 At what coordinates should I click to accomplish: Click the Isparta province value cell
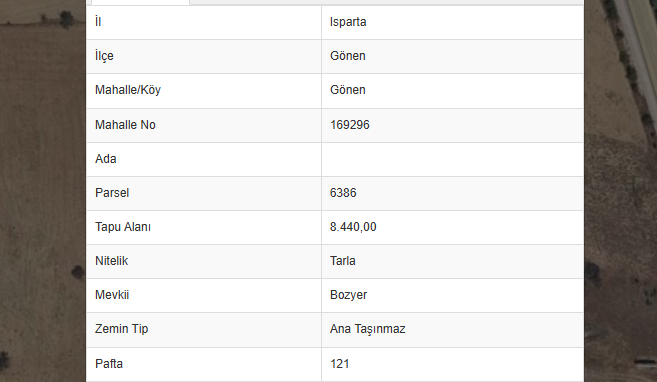[453, 23]
